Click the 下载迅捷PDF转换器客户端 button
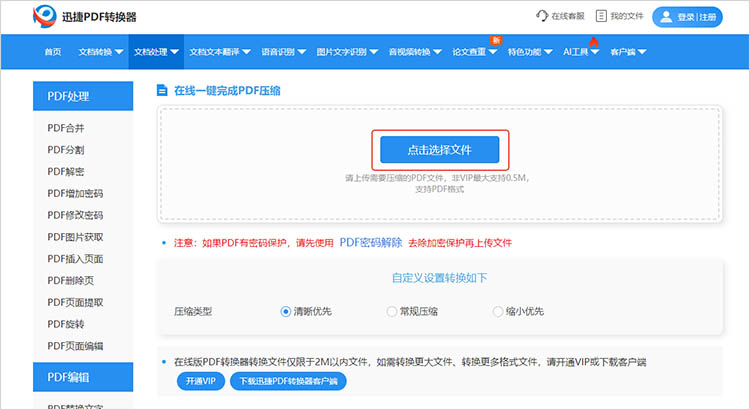Viewport: 750px width, 410px height. click(x=288, y=381)
